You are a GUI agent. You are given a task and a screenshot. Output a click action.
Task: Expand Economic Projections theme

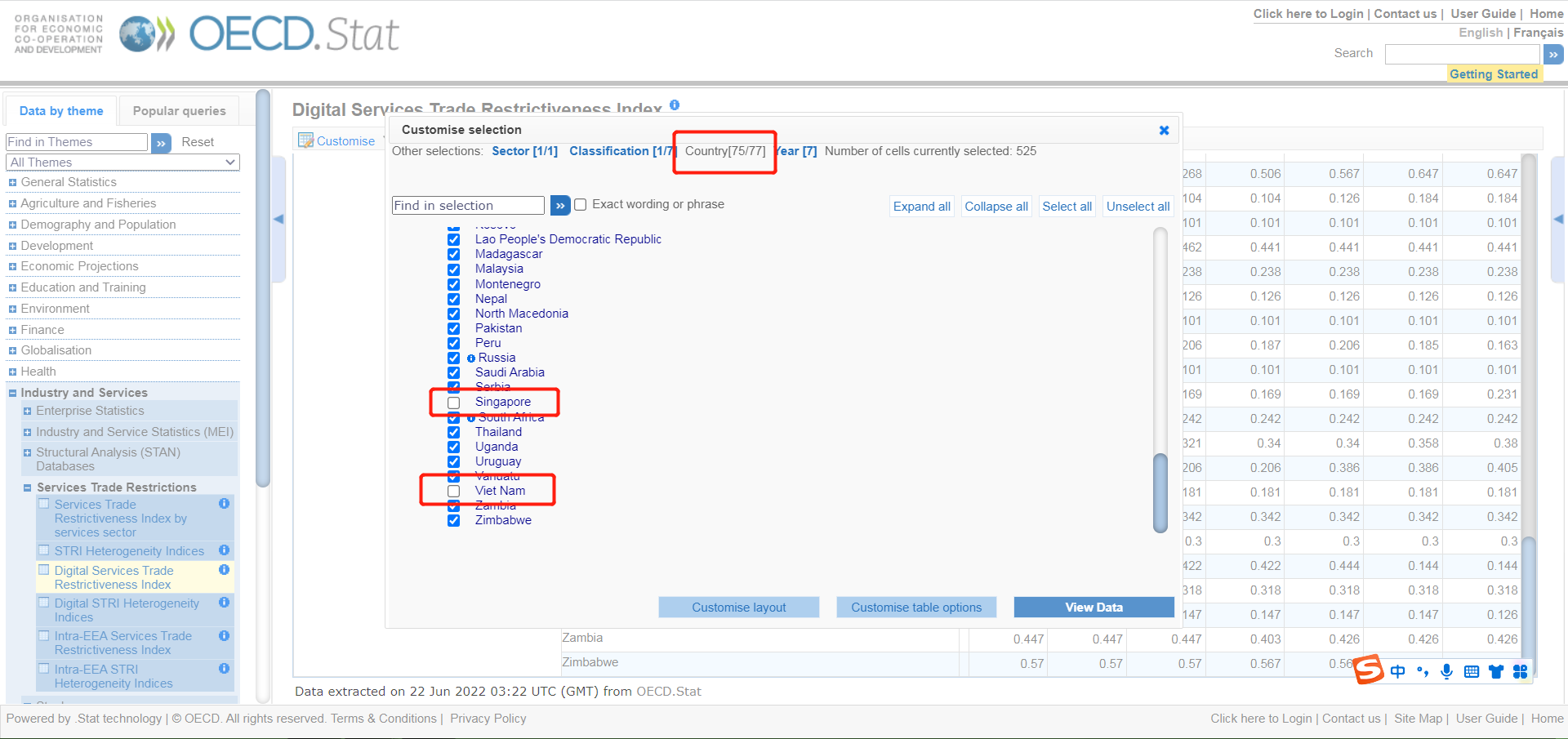click(12, 267)
